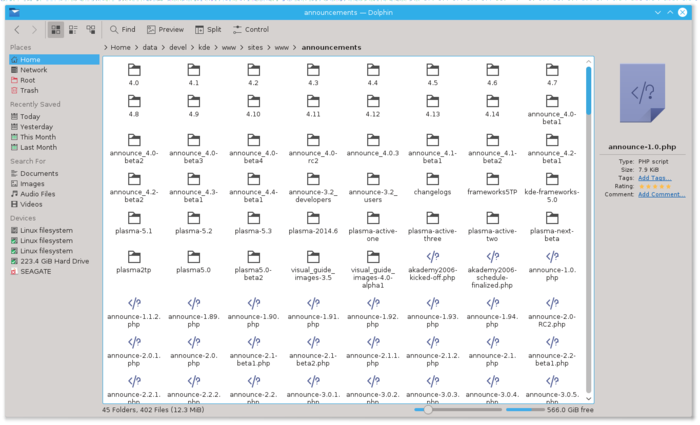Open the 223.4 GiB Hard Drive device
The height and width of the screenshot is (425, 700).
point(54,261)
